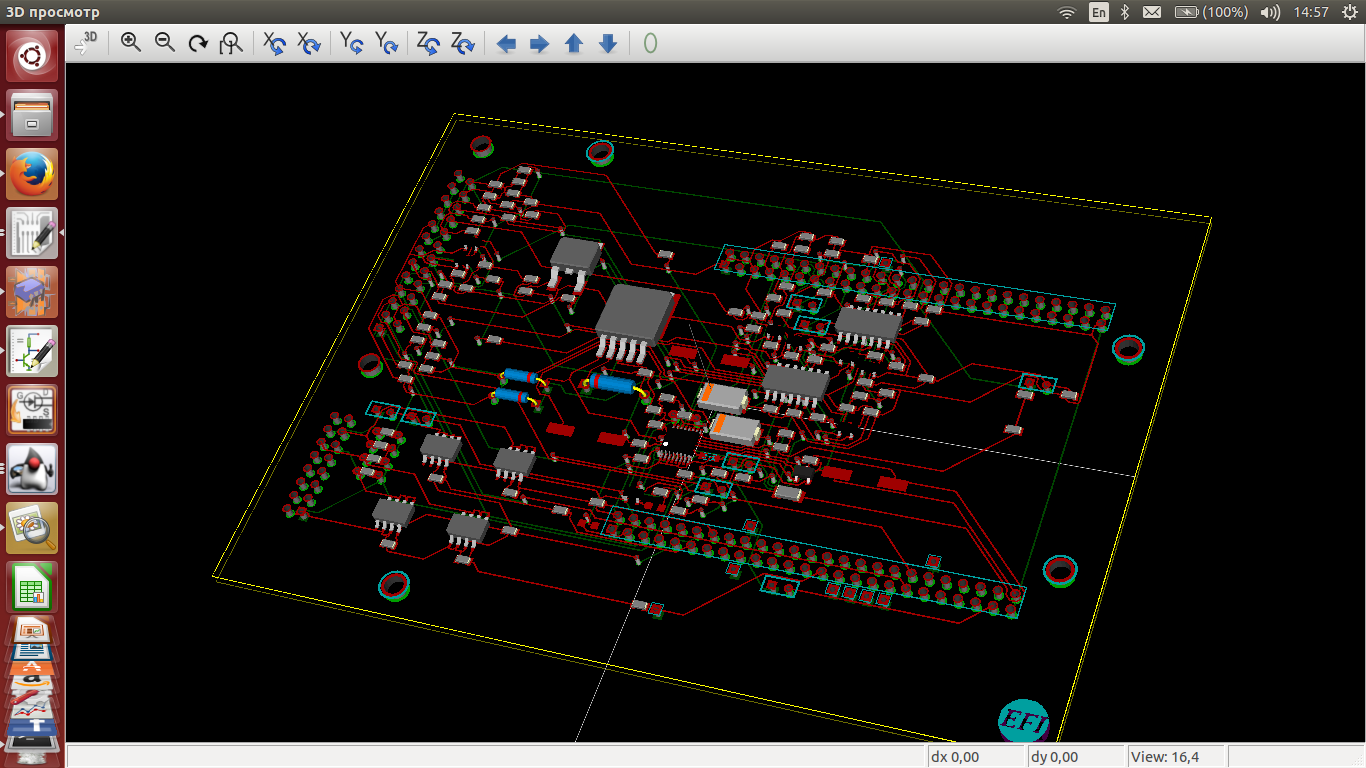
Task: Rotate X counterclockwise with first X icon
Action: click(275, 43)
